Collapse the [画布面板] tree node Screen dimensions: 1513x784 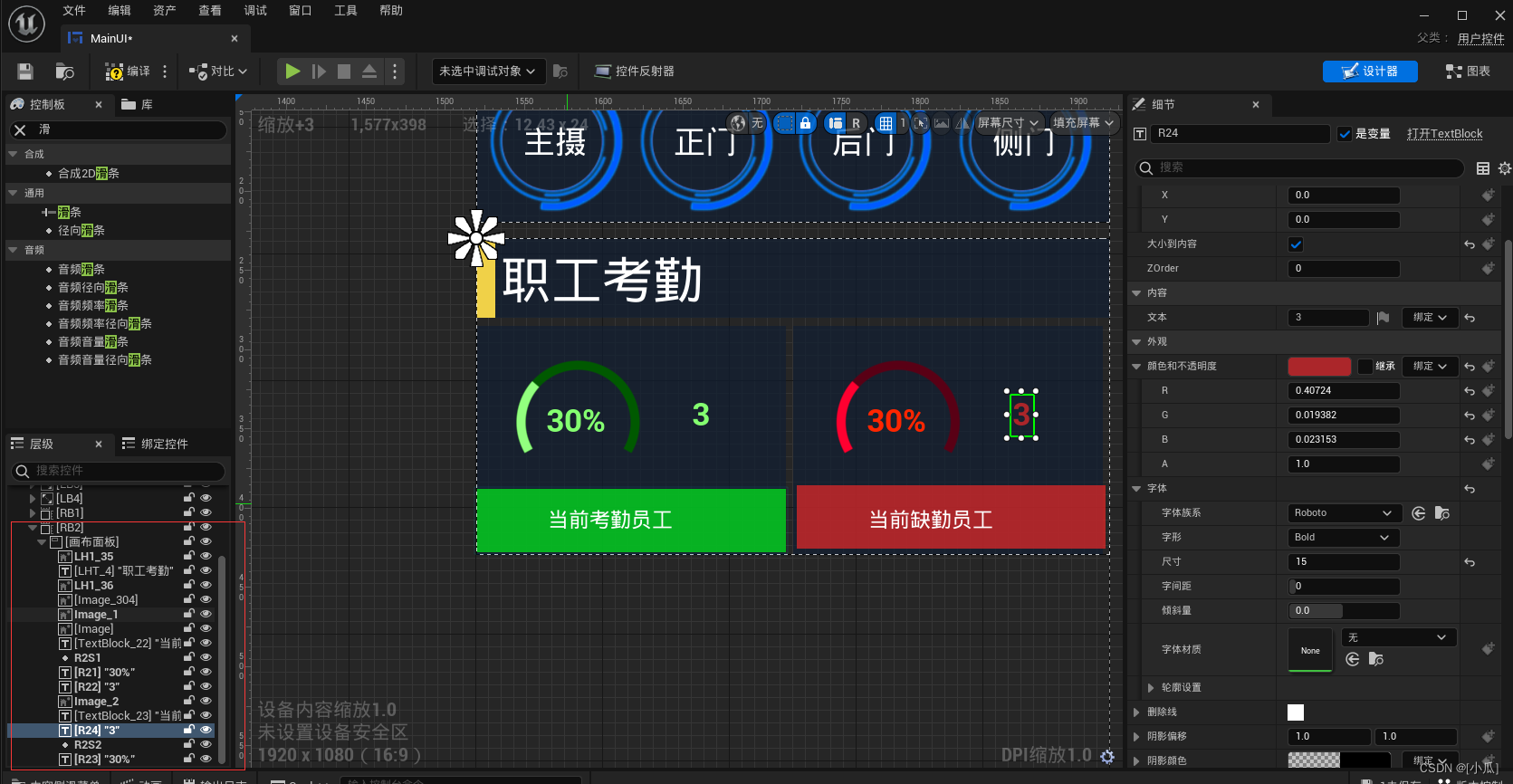point(42,542)
